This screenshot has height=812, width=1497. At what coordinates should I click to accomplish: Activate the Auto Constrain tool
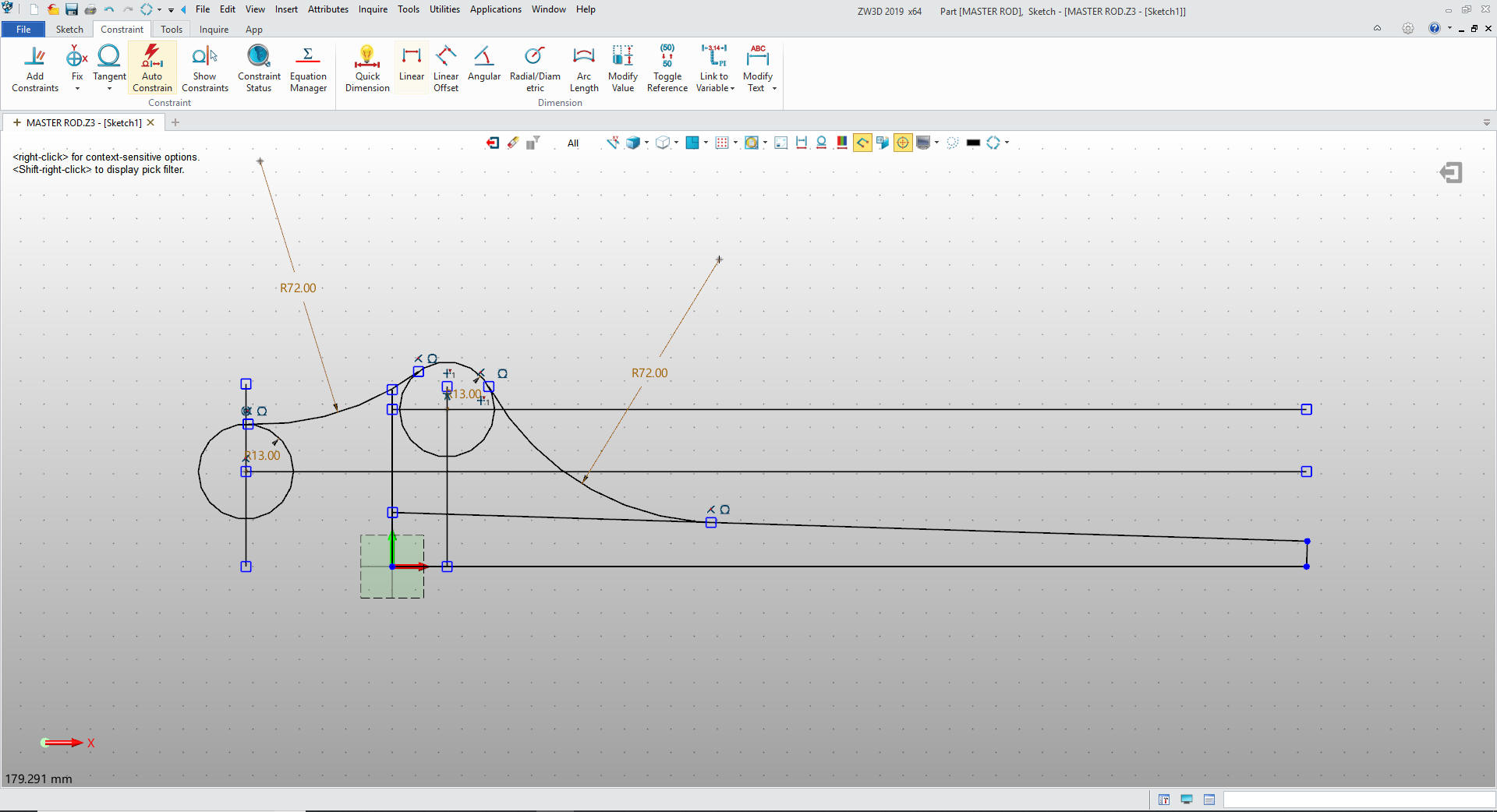pyautogui.click(x=152, y=69)
